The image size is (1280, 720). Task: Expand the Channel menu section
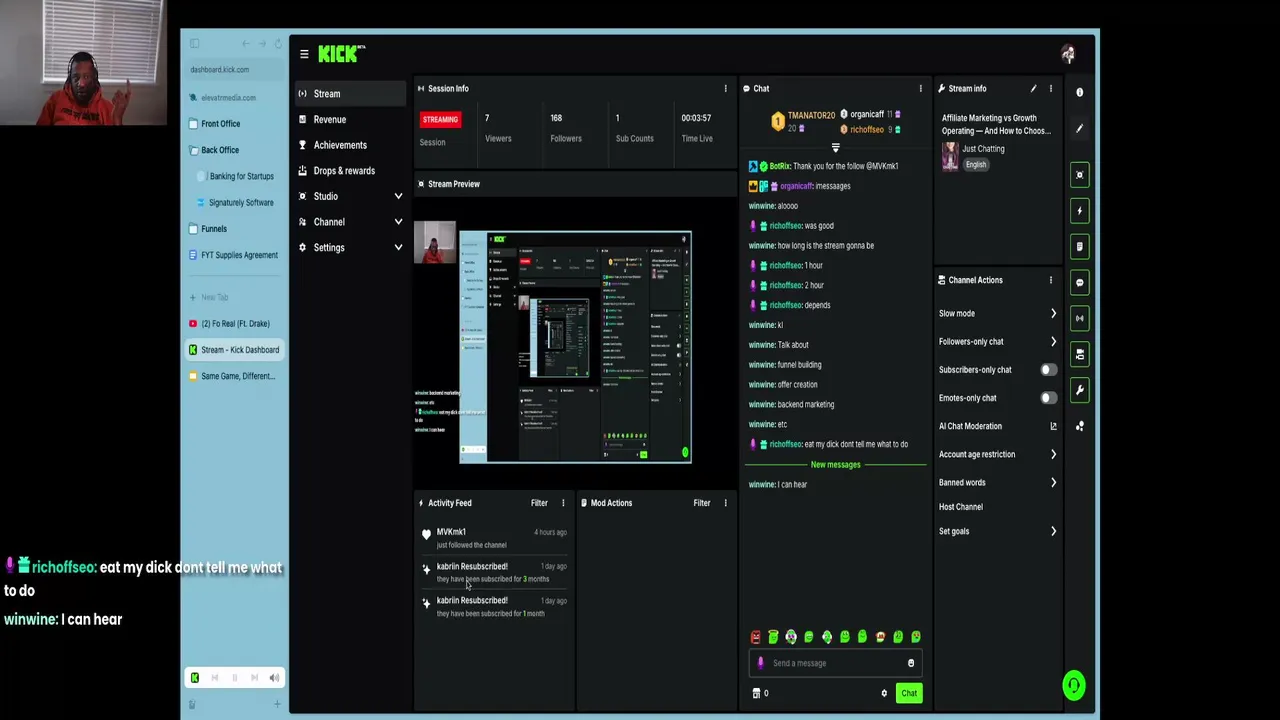(398, 222)
